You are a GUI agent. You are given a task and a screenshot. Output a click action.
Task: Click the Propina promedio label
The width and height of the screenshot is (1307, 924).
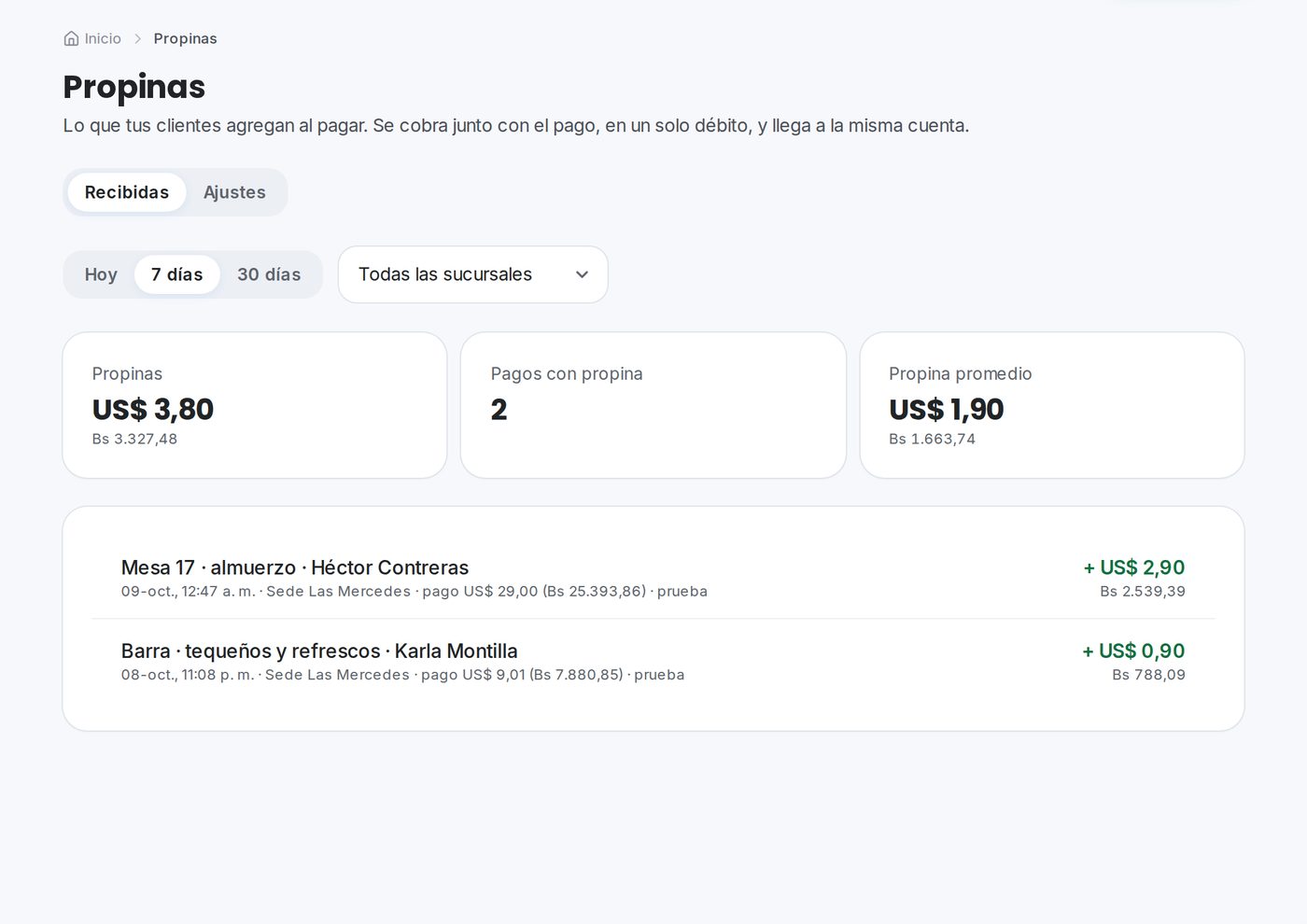tap(960, 373)
